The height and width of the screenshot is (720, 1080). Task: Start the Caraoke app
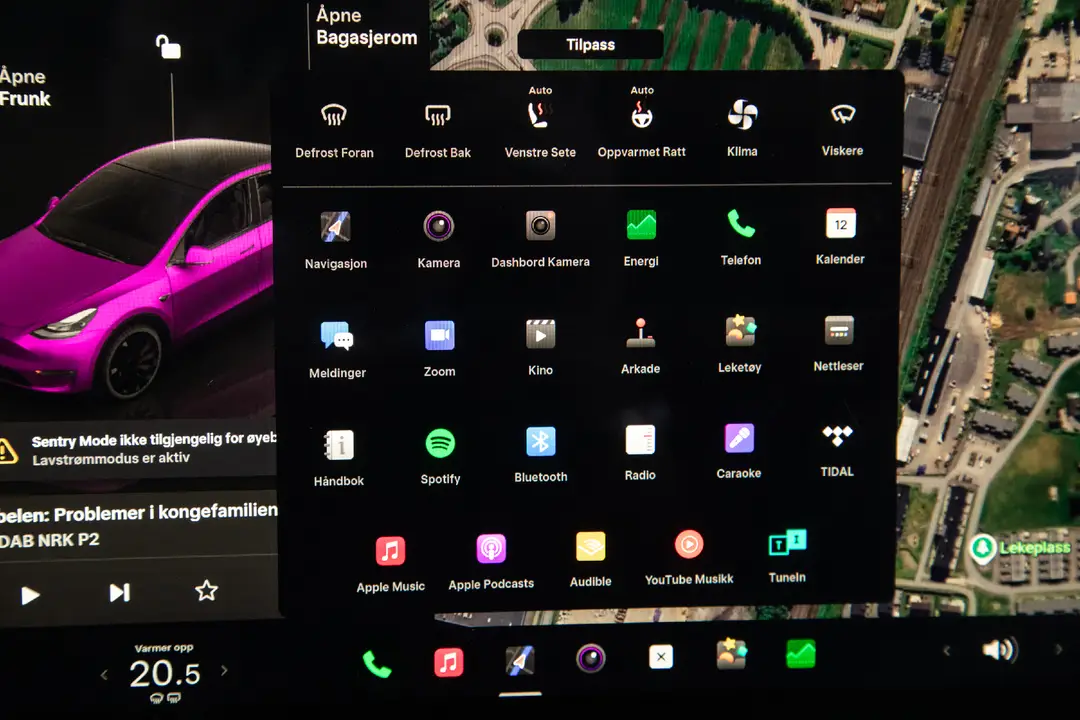coord(738,438)
